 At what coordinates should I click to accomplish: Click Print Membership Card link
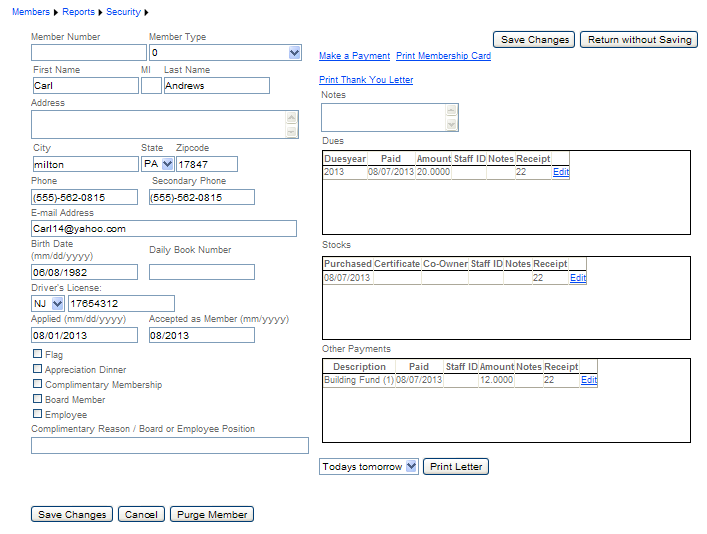click(443, 56)
